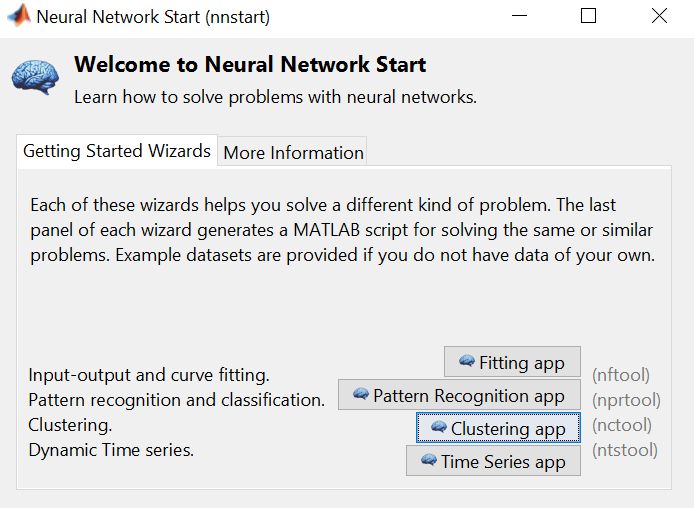
Task: Click the MATLAB logo in title bar
Action: coord(18,16)
